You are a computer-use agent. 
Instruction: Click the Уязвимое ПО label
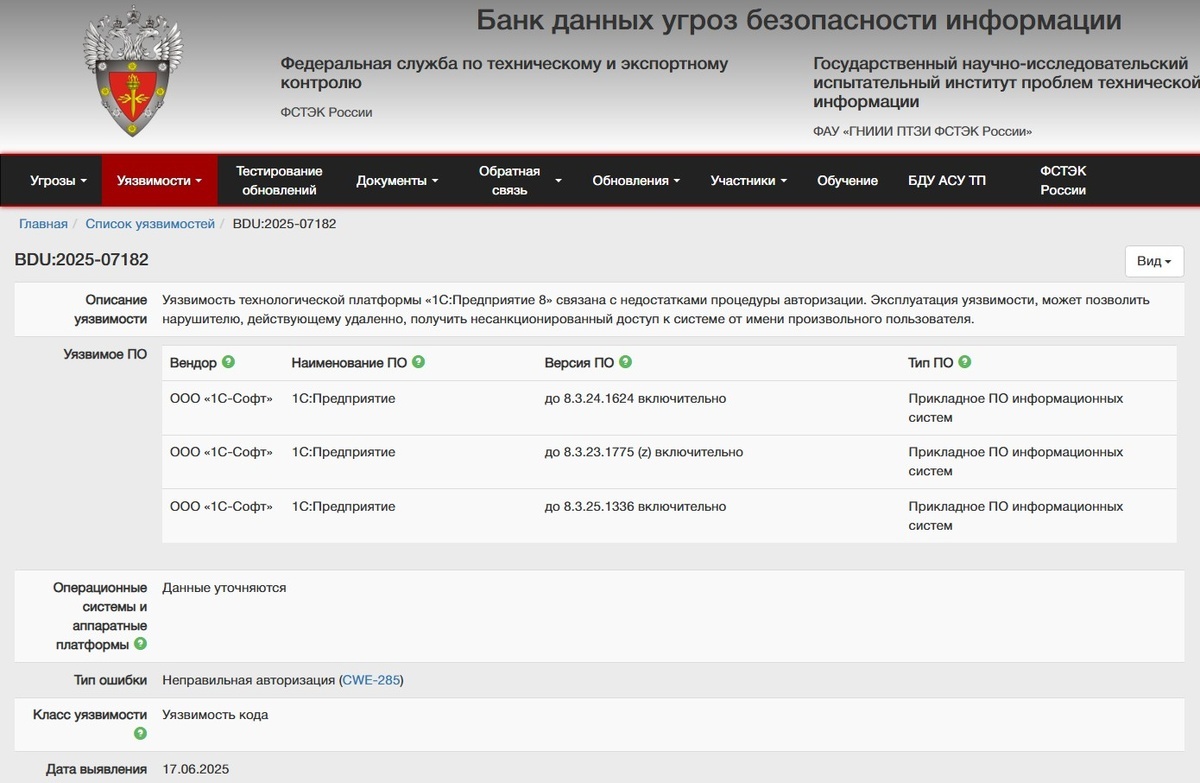point(105,354)
